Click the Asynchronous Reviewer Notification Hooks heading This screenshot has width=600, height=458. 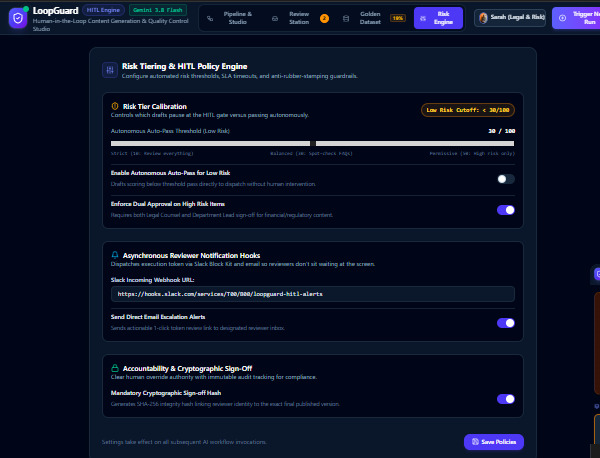click(x=191, y=255)
